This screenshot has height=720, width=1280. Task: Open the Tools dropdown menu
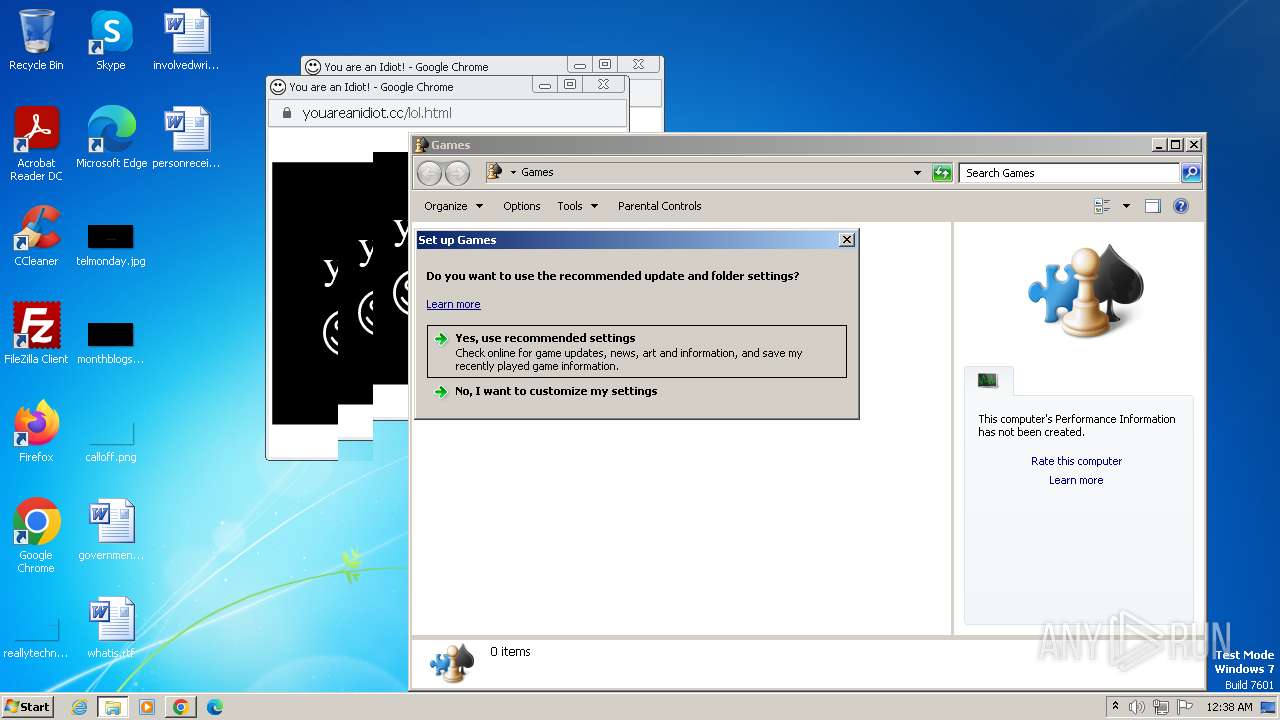[x=577, y=206]
